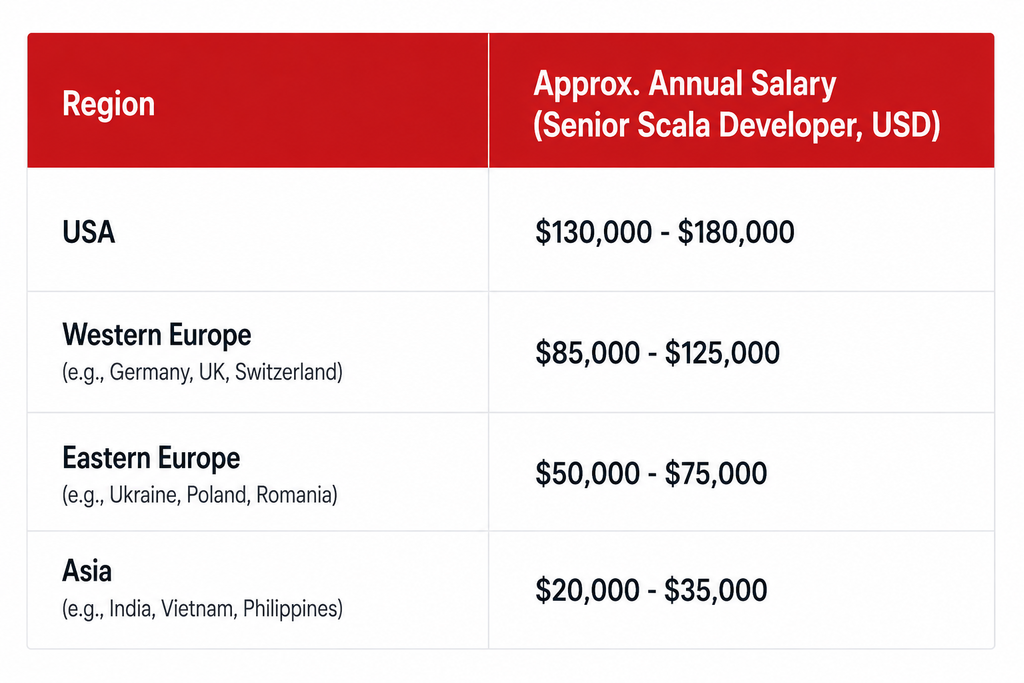This screenshot has height=683, width=1024.
Task: Click the $130,000 - $180,000 salary cell
Action: coord(665,232)
